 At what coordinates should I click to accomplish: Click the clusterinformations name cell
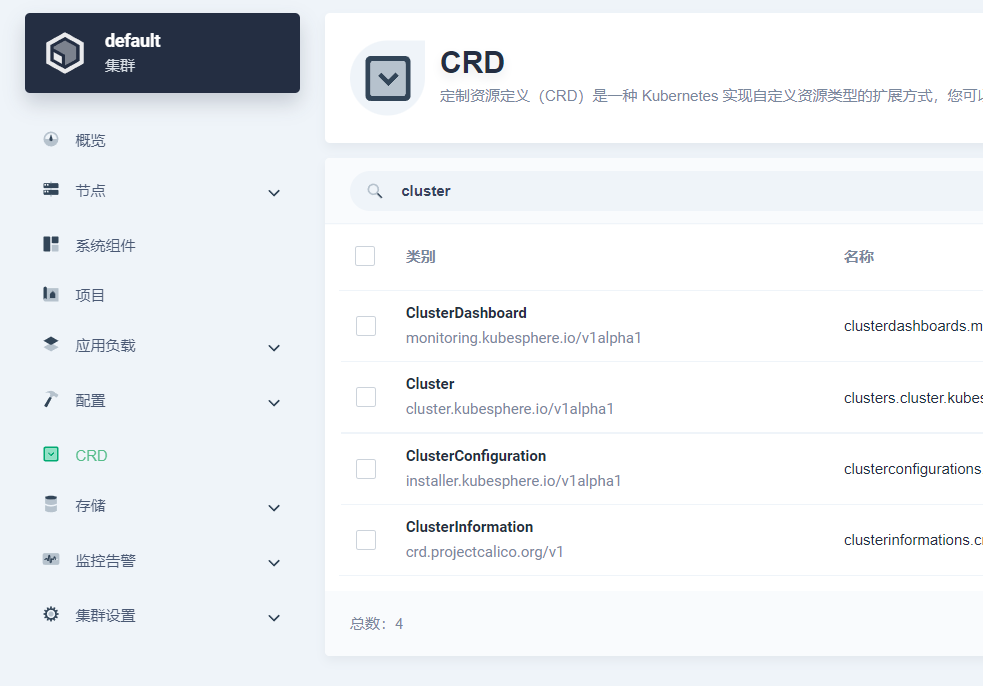913,540
